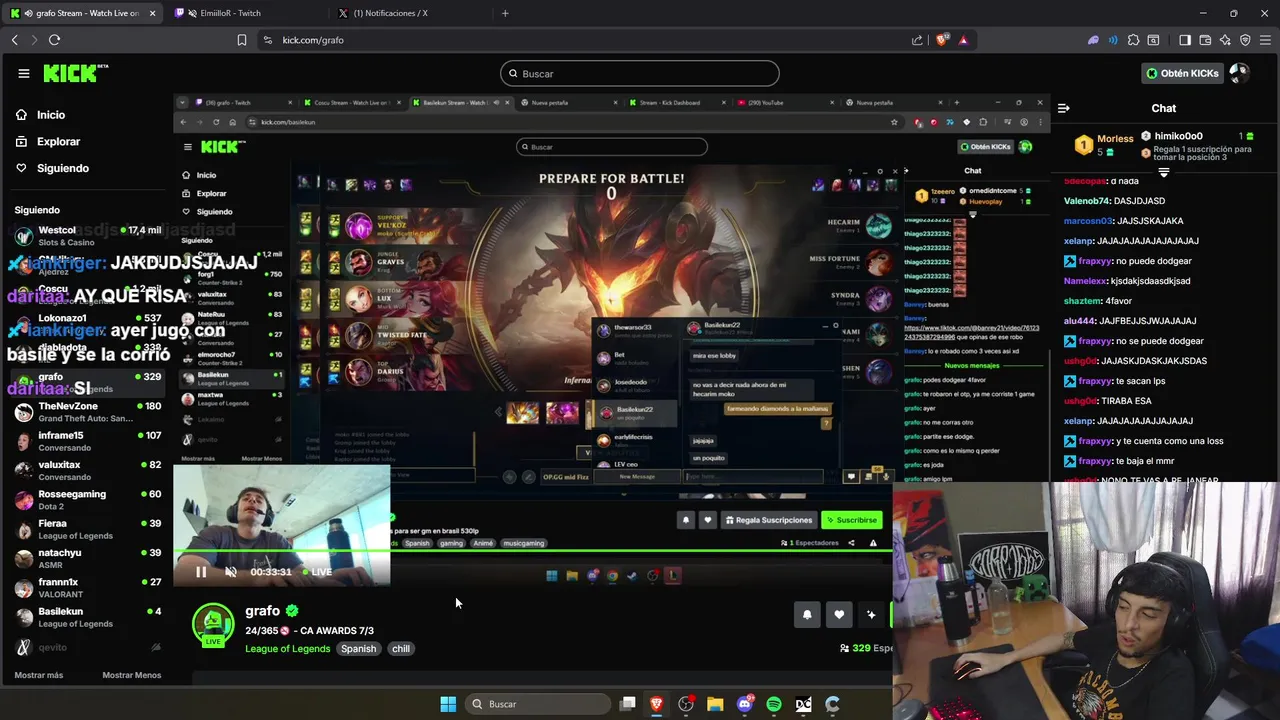Collapse the chat panel arrow icon
The width and height of the screenshot is (1280, 720).
tap(1064, 108)
